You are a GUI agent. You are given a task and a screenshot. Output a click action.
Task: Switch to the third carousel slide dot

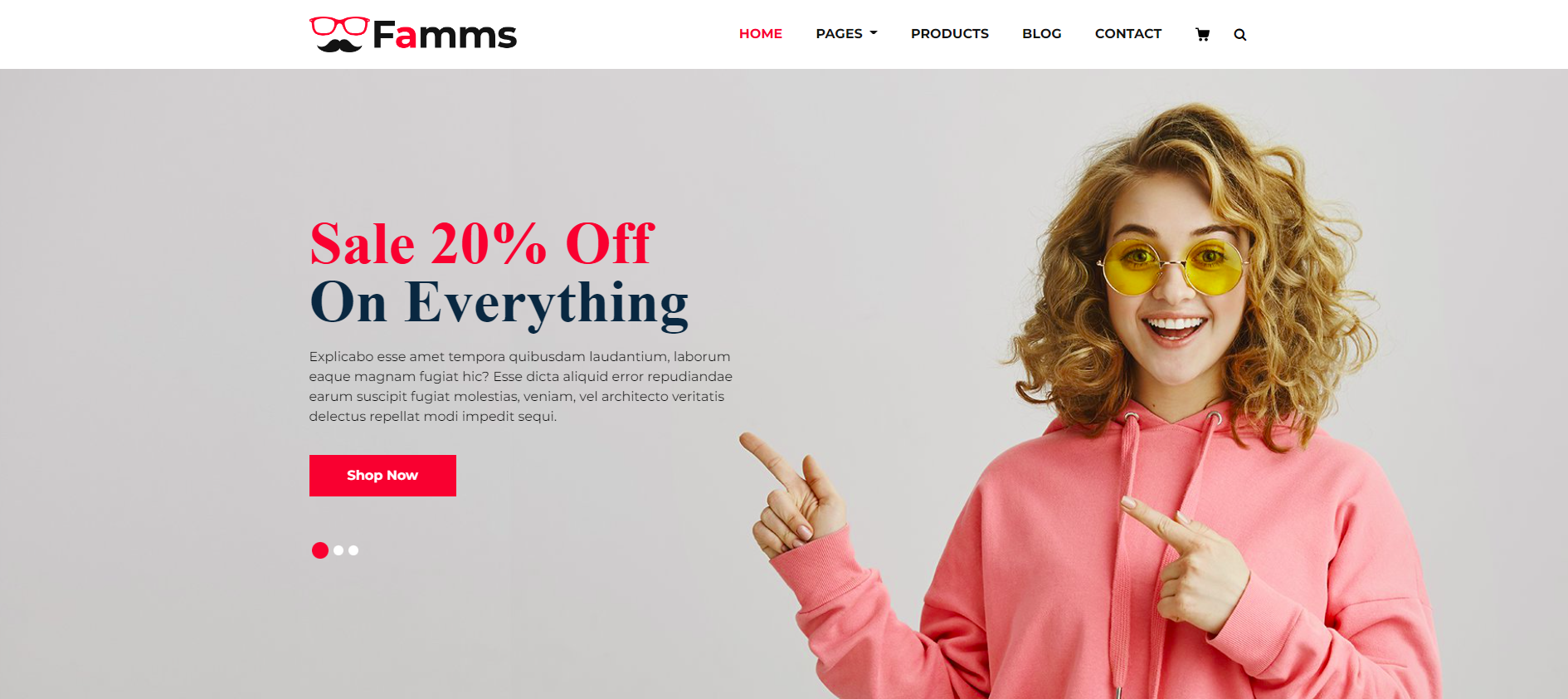pyautogui.click(x=353, y=550)
